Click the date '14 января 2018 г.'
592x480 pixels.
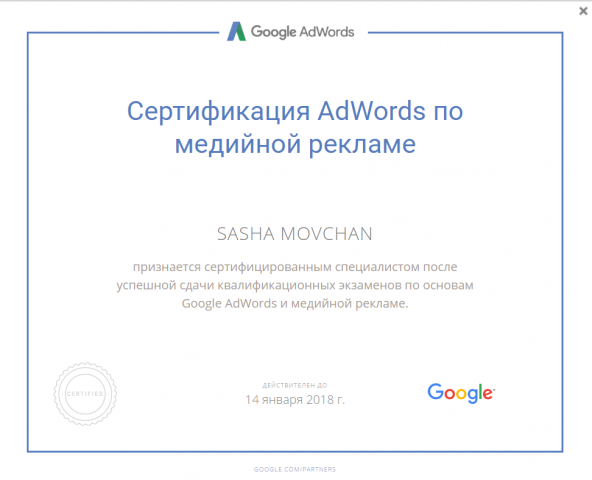295,400
